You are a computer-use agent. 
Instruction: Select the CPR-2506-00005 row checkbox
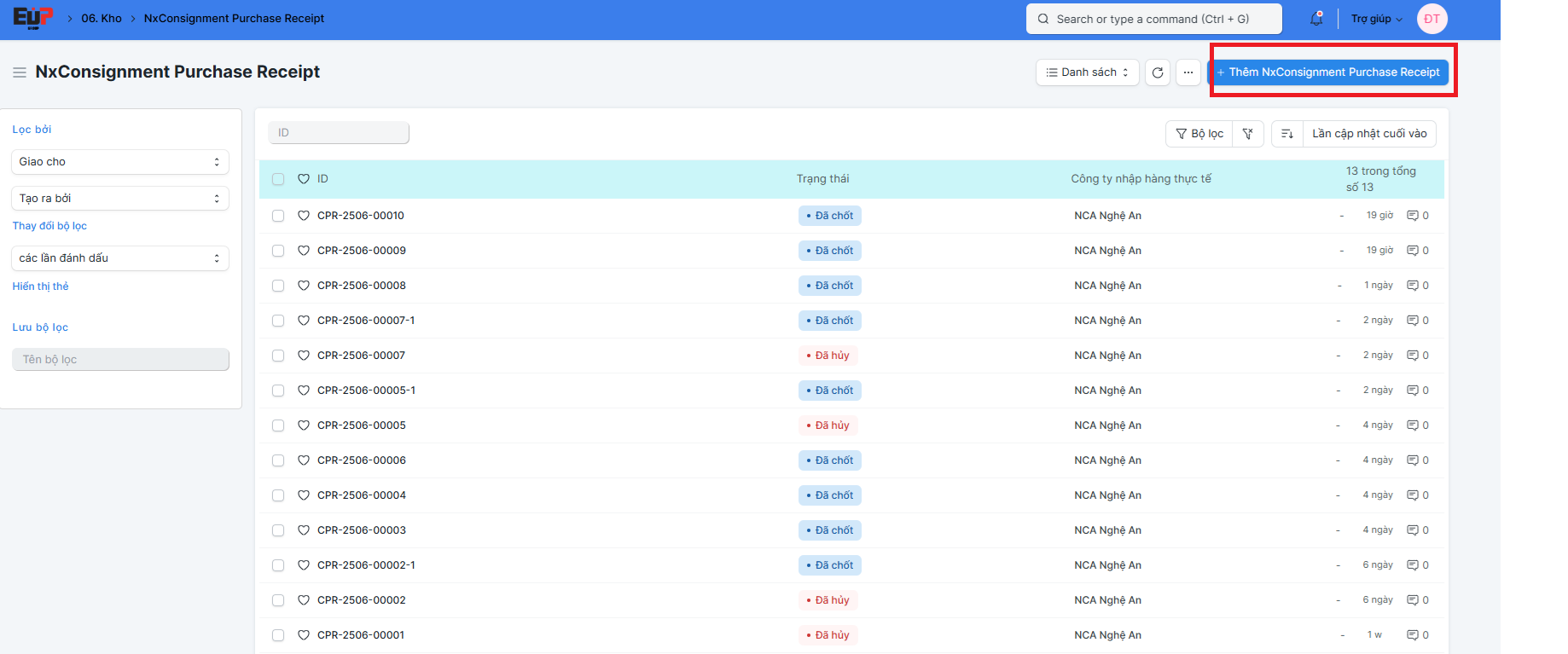point(278,425)
